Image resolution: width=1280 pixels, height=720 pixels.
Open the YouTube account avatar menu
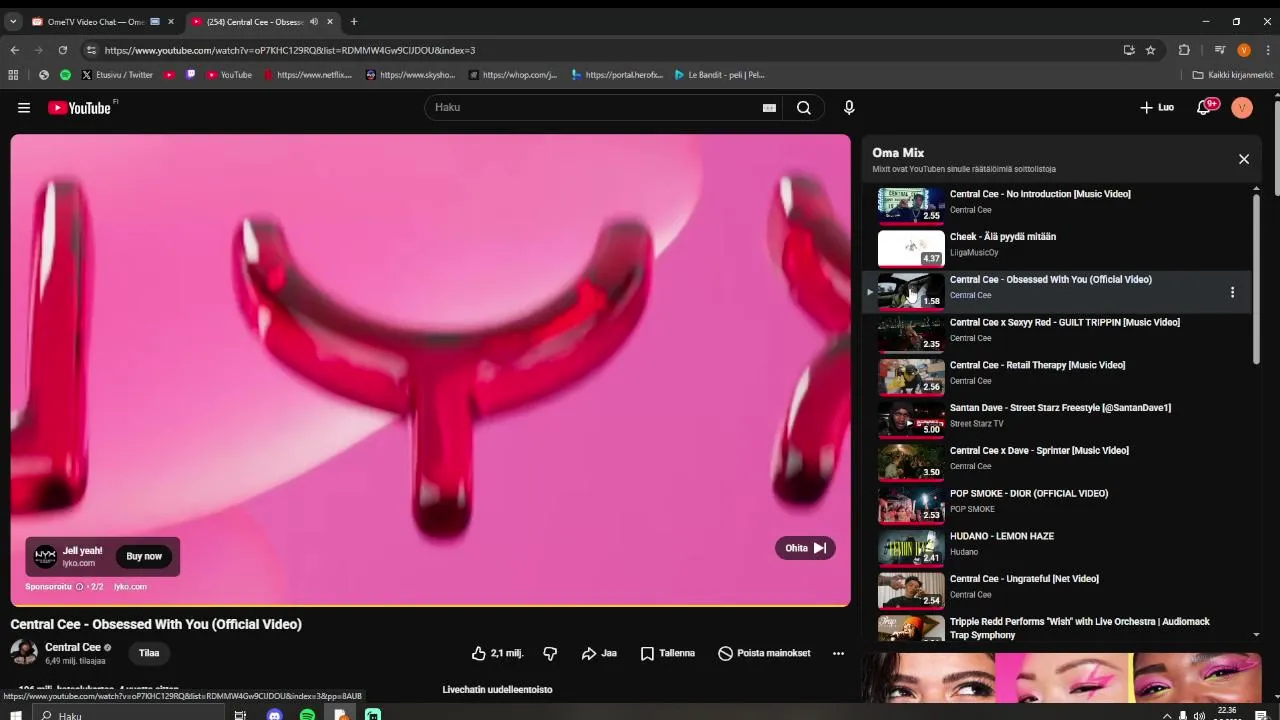[x=1242, y=107]
